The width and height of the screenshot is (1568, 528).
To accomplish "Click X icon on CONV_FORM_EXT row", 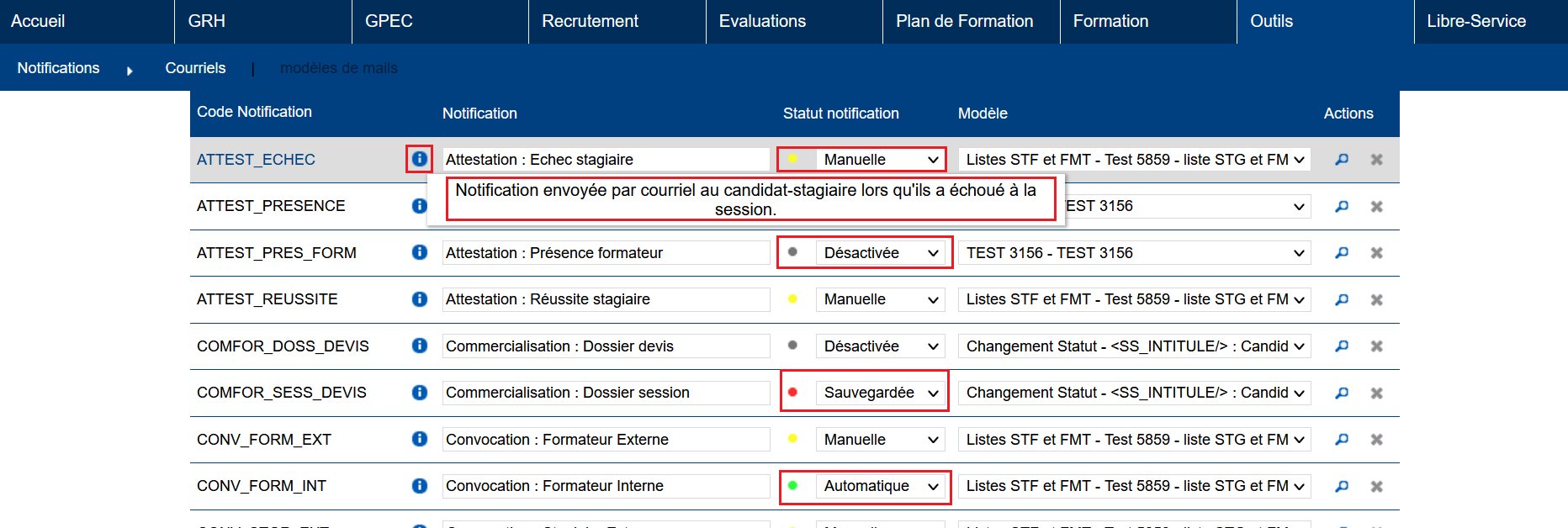I will coord(1376,440).
